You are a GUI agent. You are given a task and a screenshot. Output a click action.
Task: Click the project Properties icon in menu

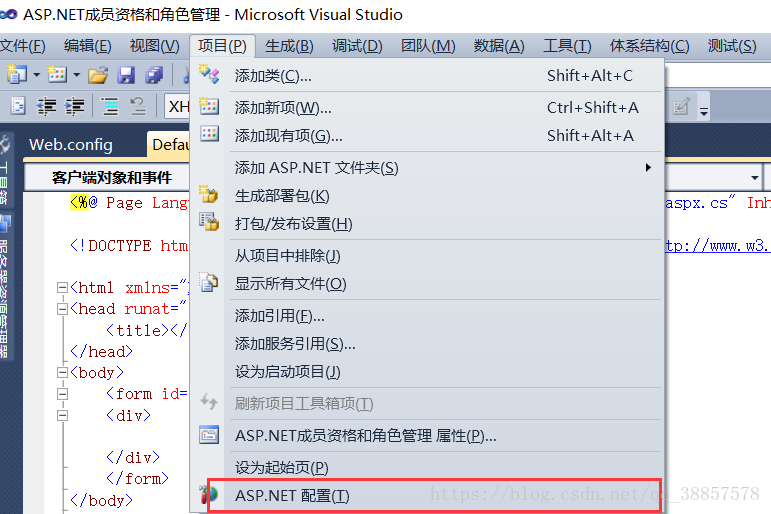209,435
